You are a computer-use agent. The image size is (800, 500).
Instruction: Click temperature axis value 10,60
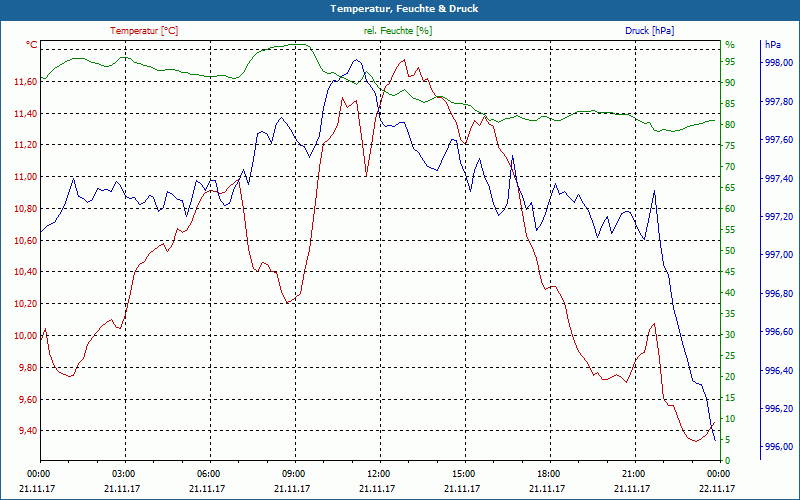[x=26, y=240]
